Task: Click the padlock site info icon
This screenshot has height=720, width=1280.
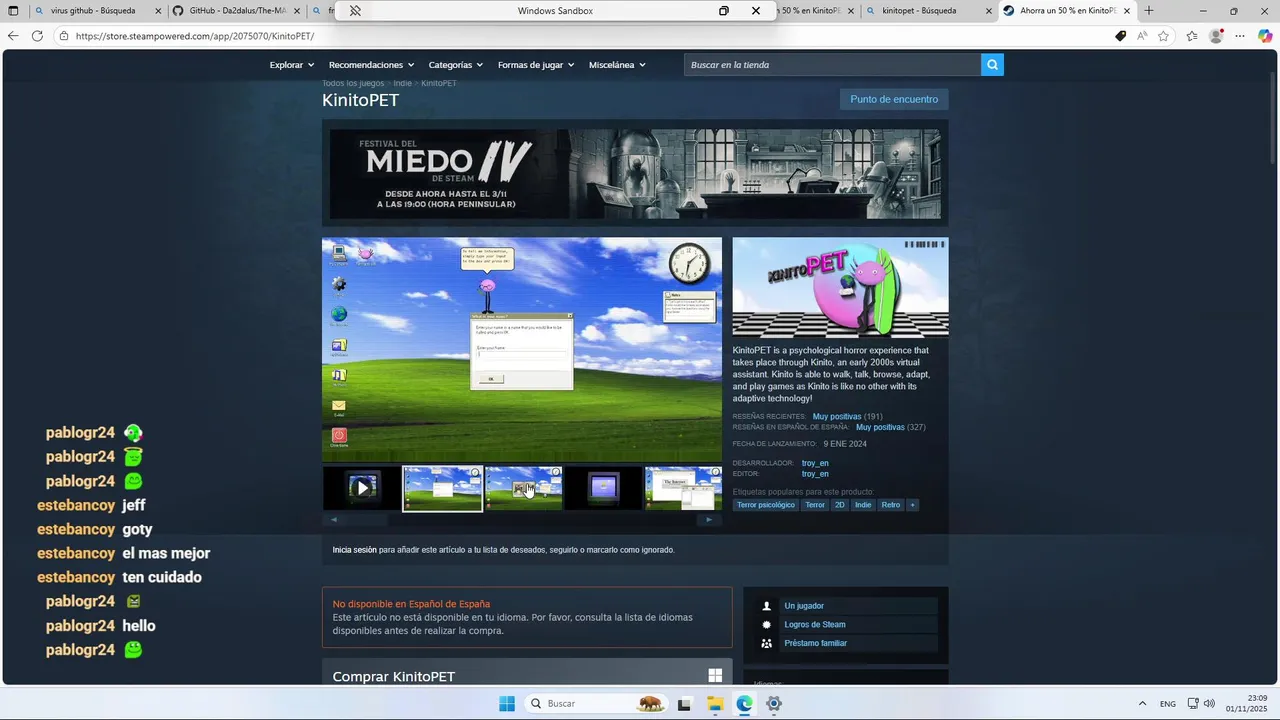Action: click(64, 36)
